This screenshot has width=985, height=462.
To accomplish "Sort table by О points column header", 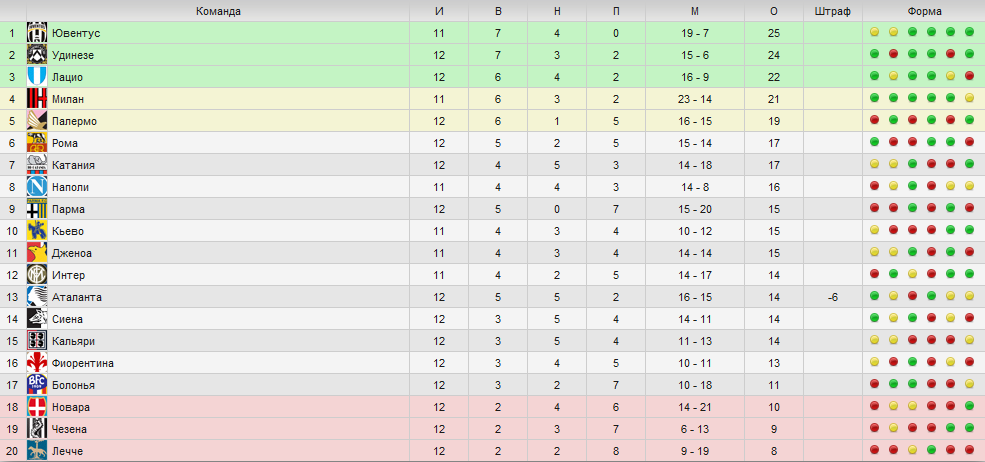I will [774, 11].
